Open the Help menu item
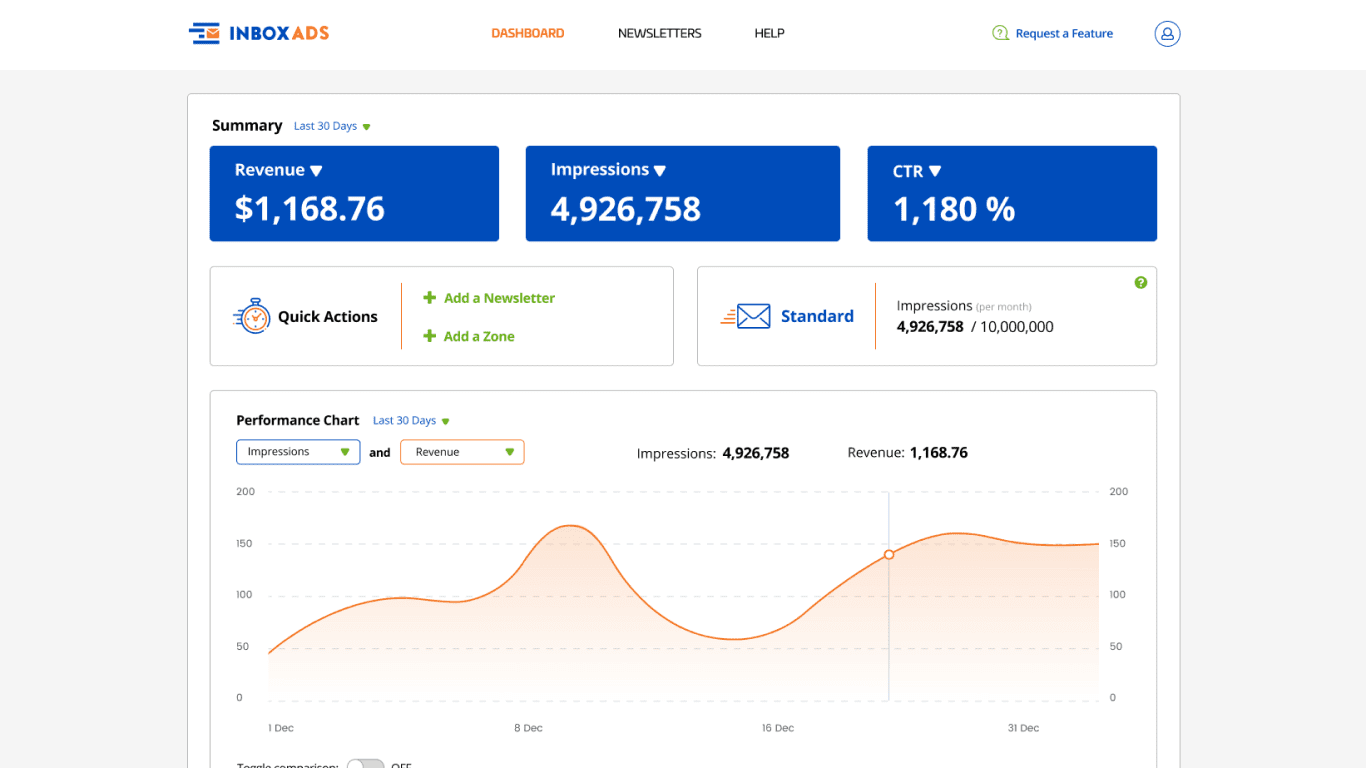This screenshot has height=768, width=1366. 769,33
